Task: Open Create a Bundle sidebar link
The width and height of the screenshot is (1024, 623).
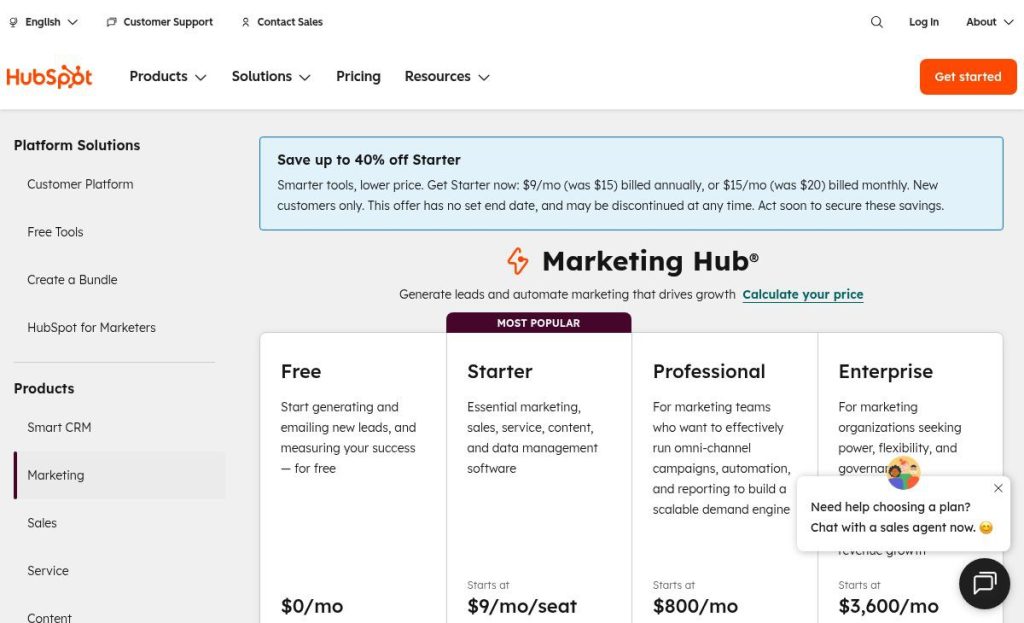Action: (x=72, y=280)
